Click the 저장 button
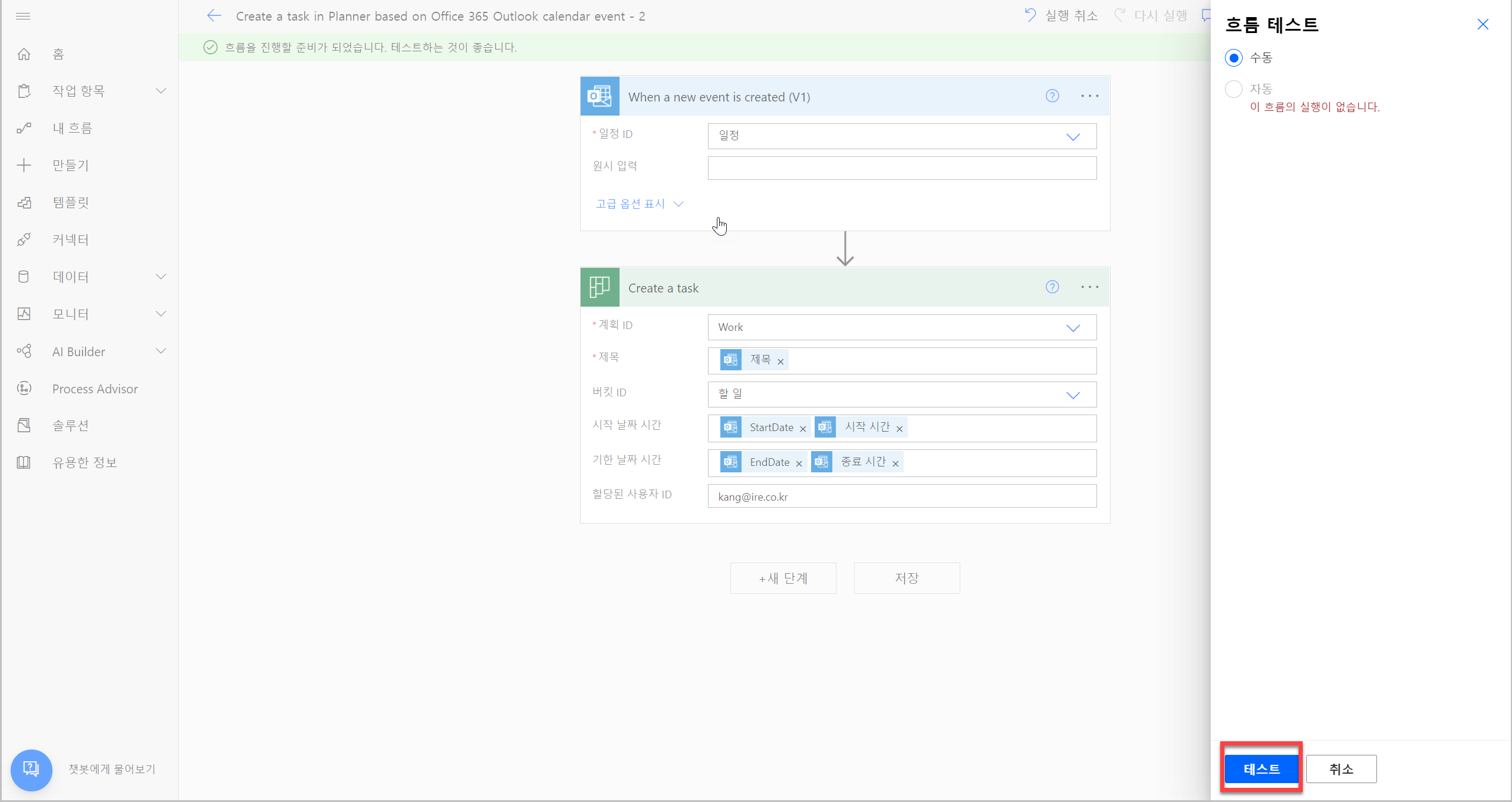The width and height of the screenshot is (1512, 802). point(907,578)
